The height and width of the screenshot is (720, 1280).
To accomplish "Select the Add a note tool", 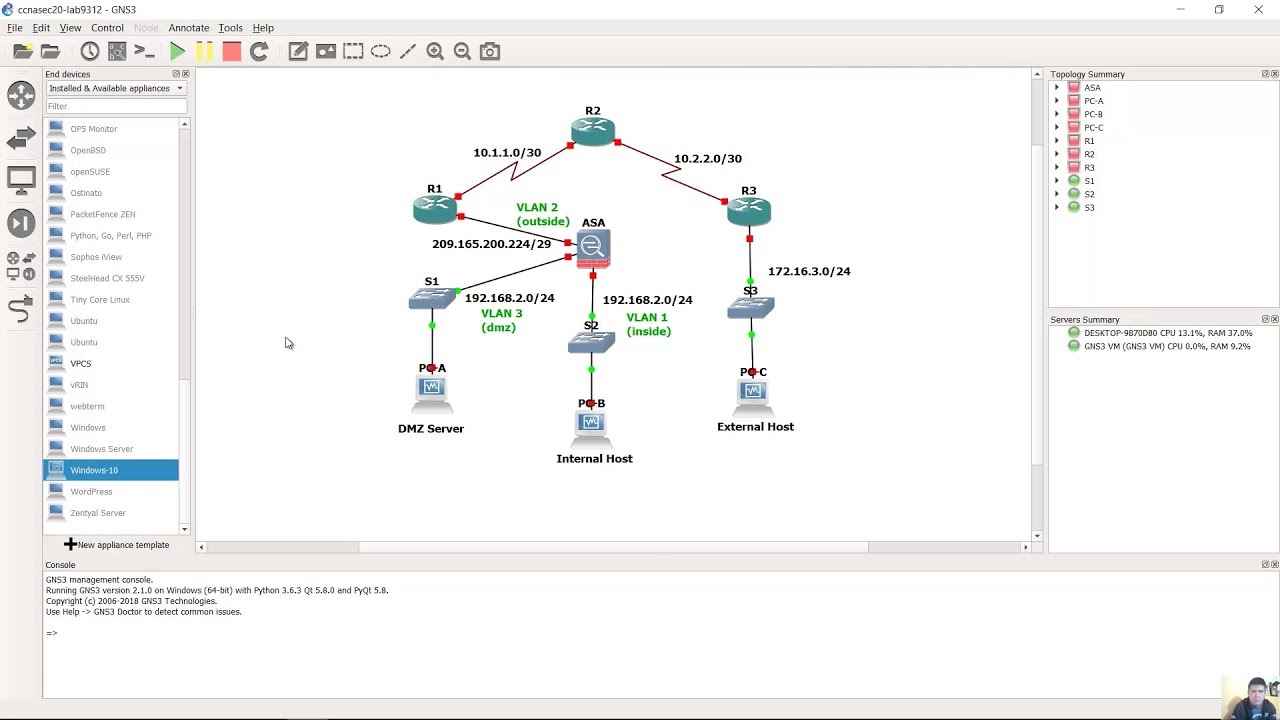I will pos(298,51).
